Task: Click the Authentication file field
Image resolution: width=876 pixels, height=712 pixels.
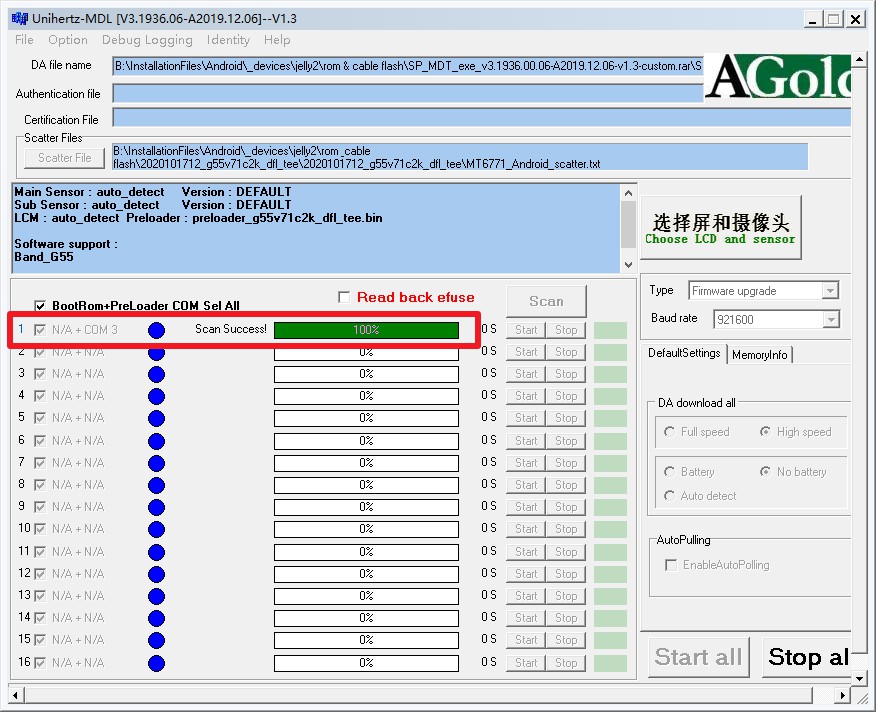Action: pyautogui.click(x=407, y=93)
